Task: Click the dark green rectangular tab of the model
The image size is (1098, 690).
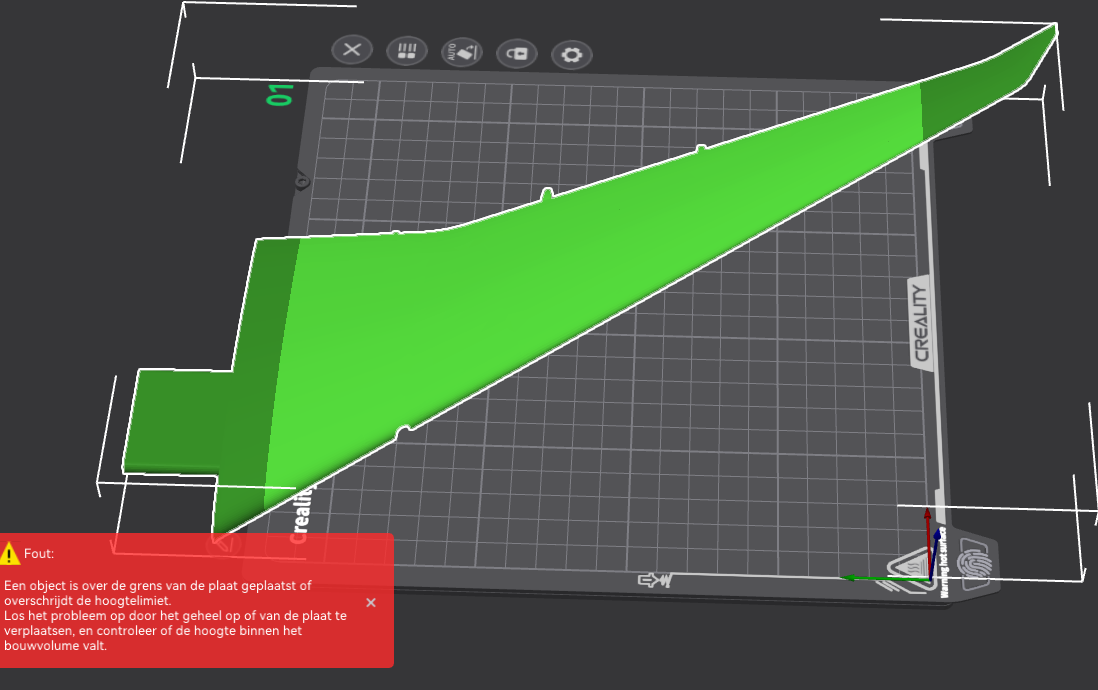Action: [x=180, y=420]
